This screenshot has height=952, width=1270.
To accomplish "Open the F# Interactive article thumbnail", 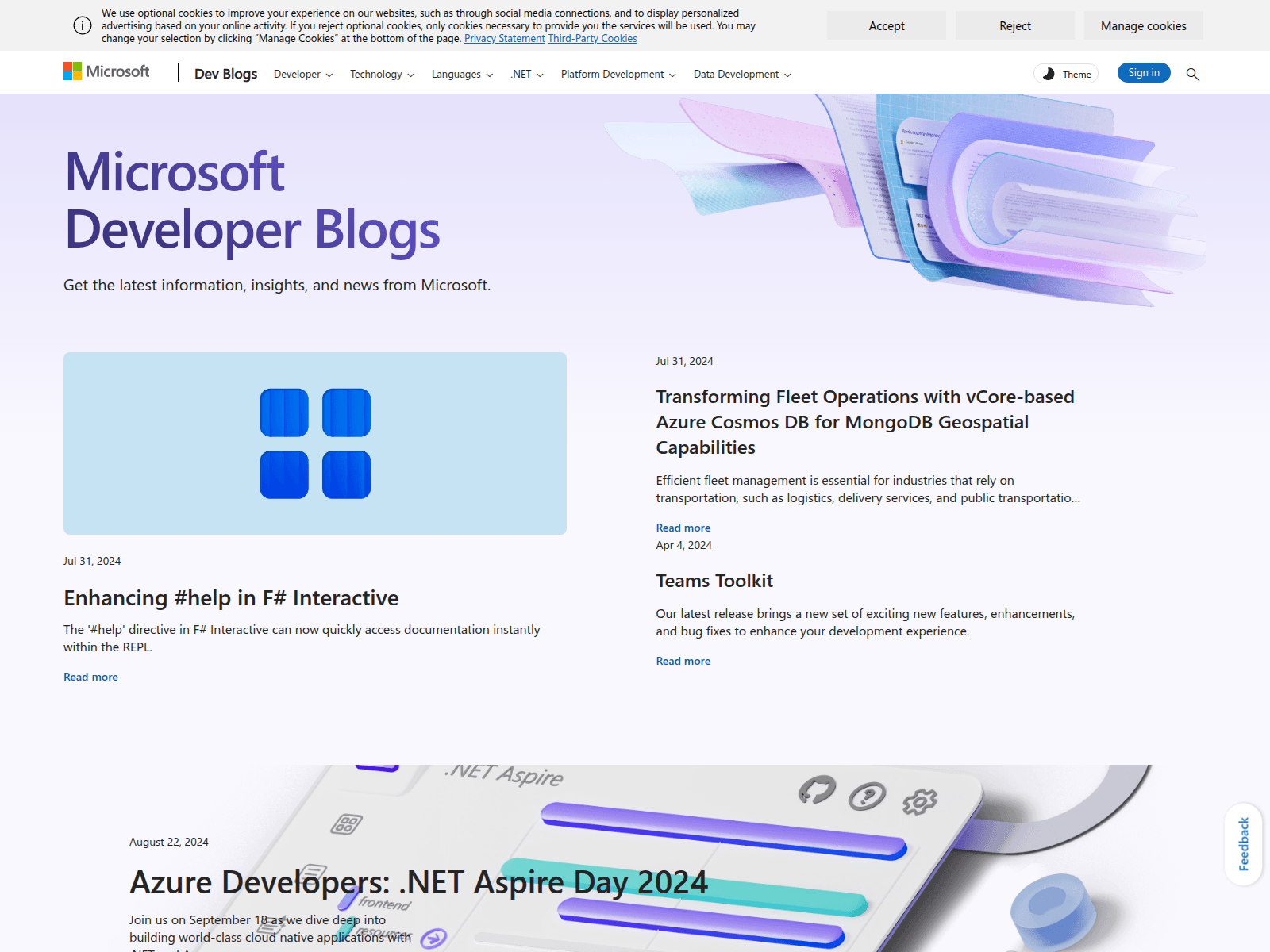I will 315,443.
